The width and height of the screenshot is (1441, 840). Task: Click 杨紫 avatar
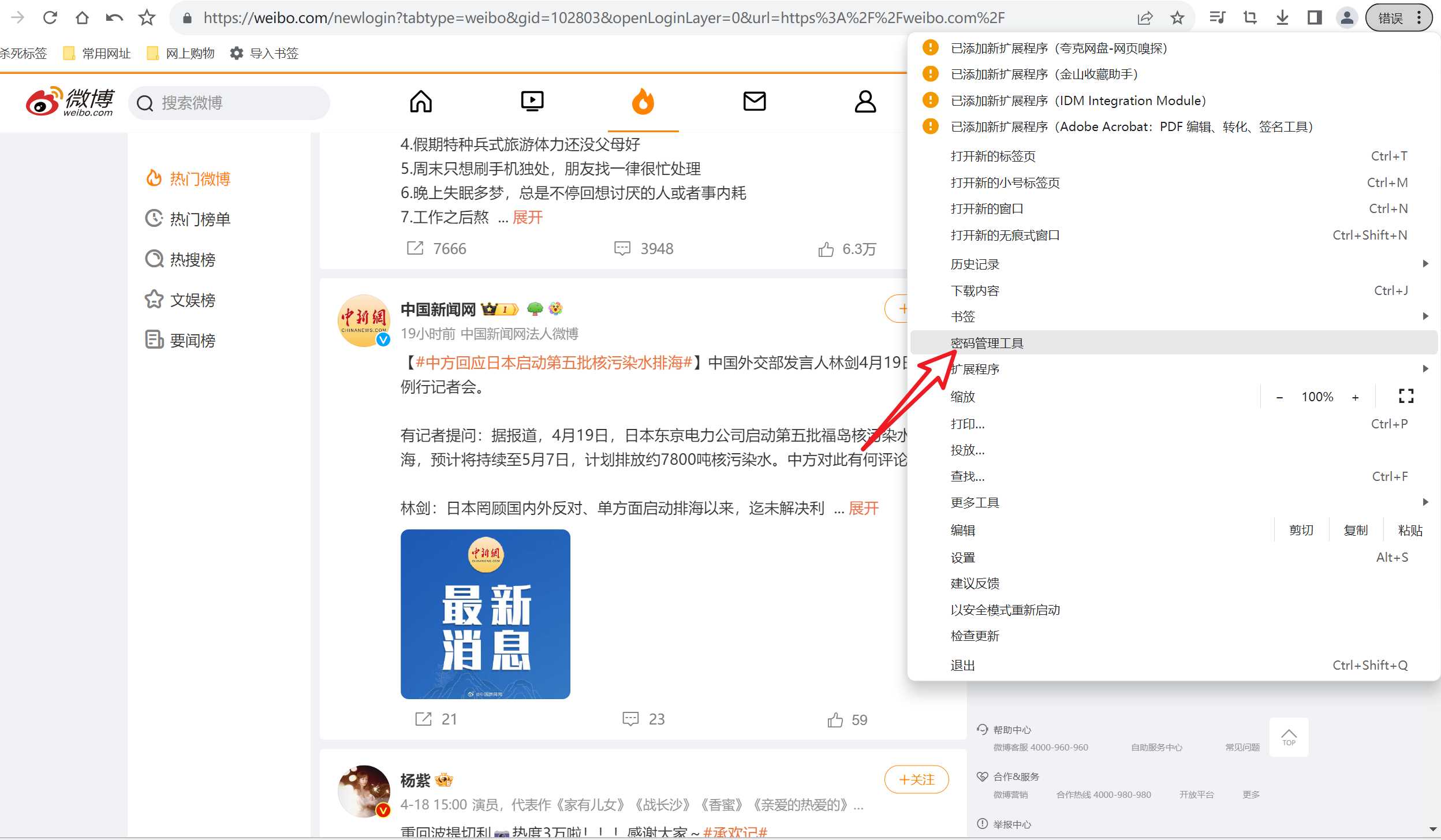364,792
